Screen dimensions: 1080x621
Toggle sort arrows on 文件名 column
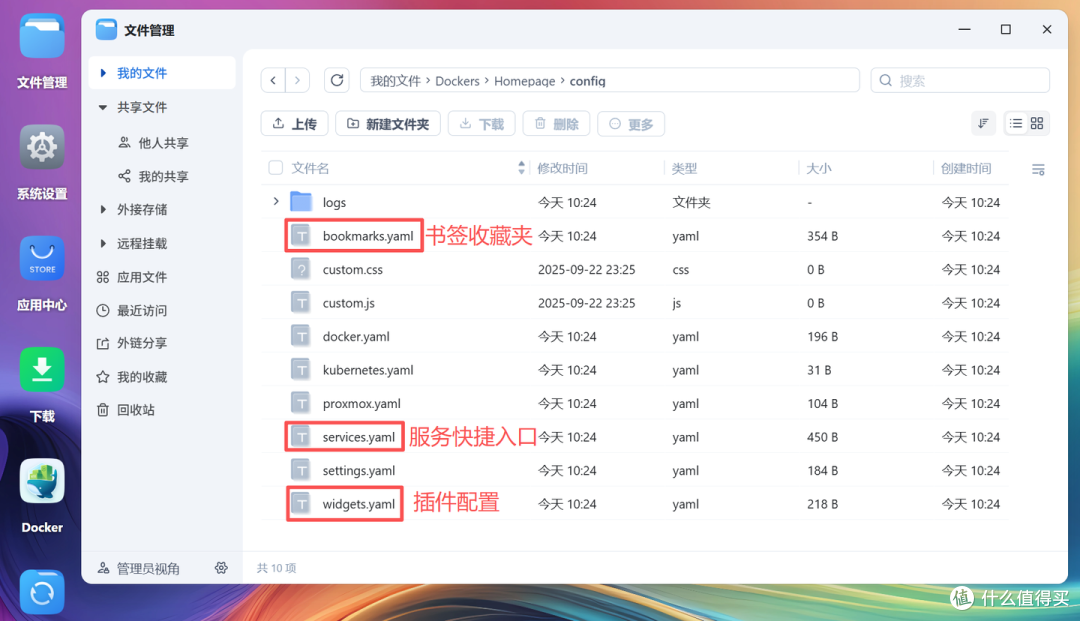coord(521,167)
